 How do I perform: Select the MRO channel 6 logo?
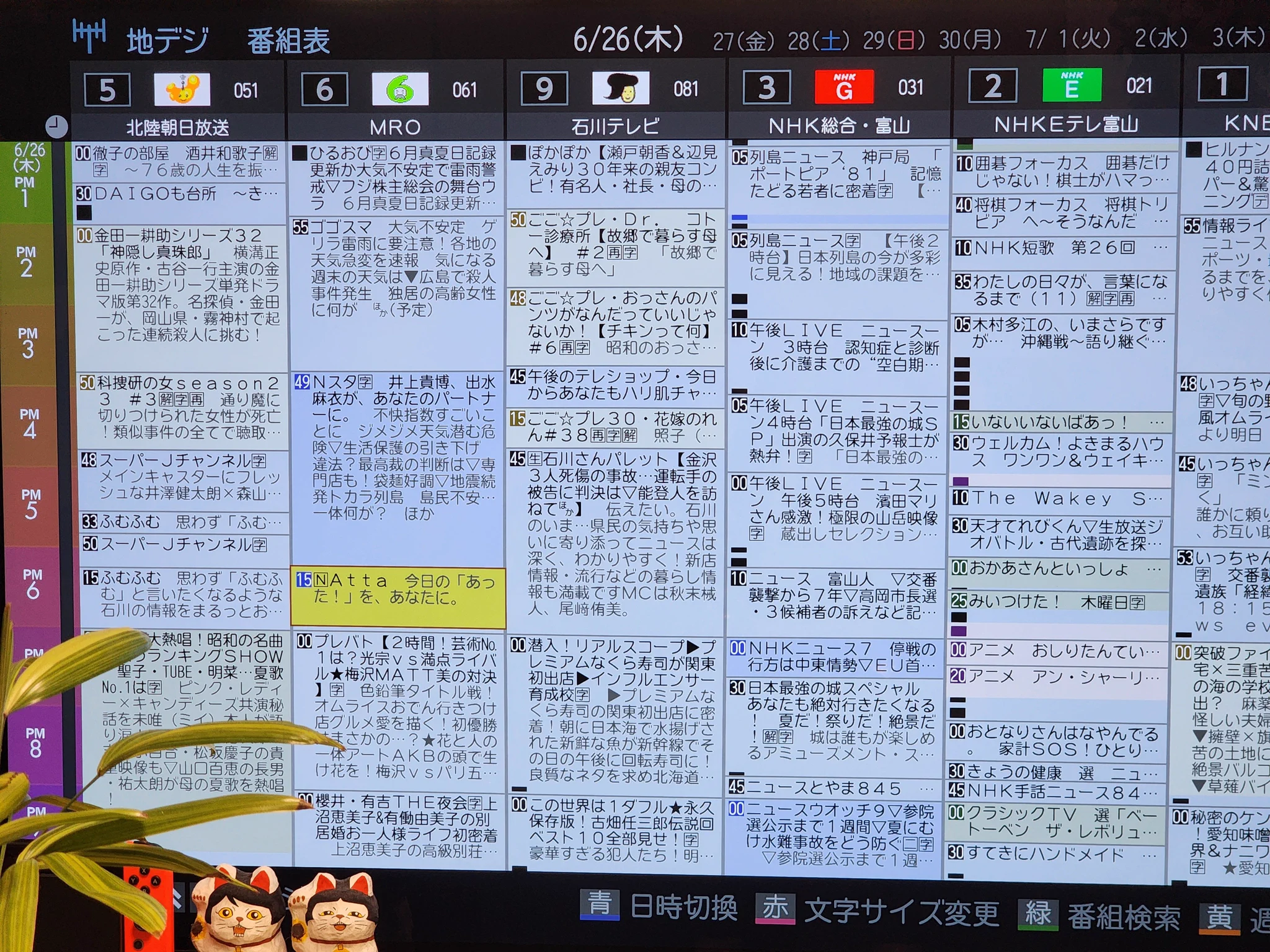400,89
